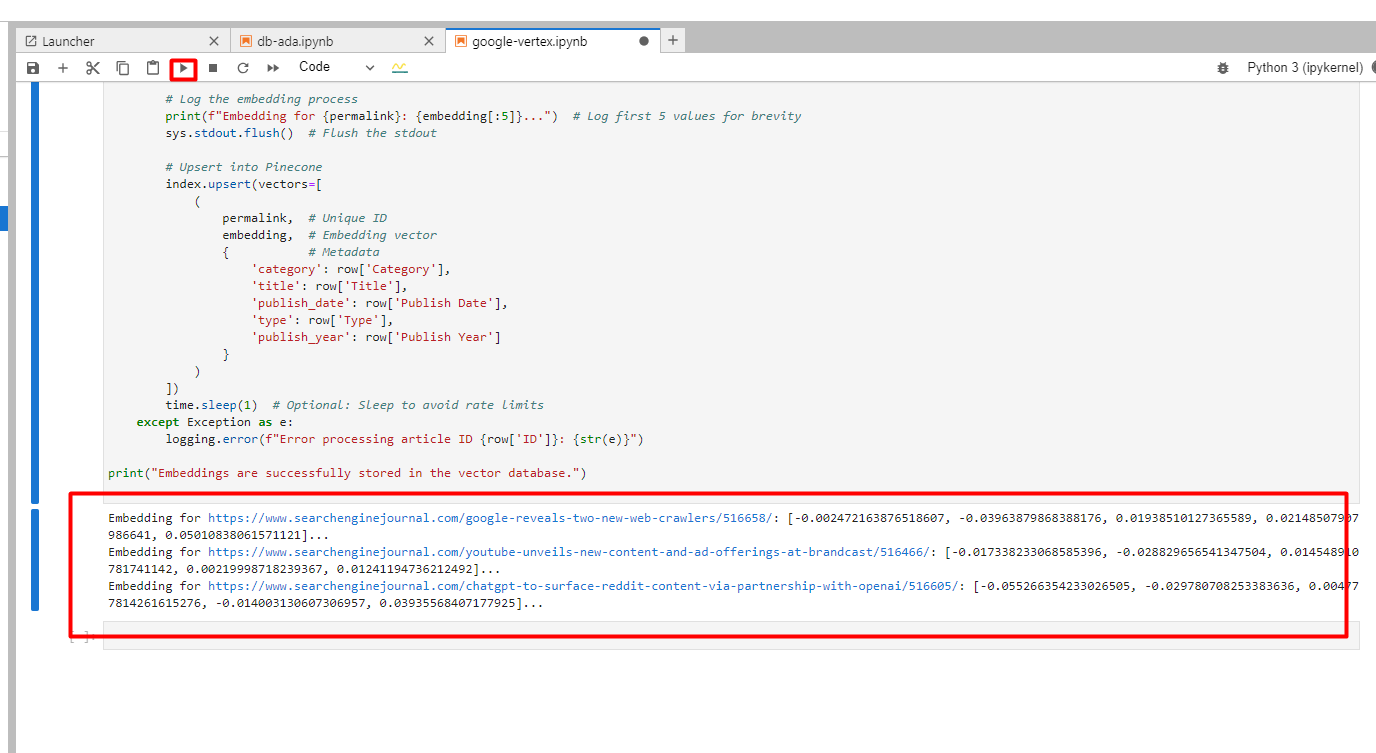Open the Code cell type dropdown
This screenshot has width=1376, height=753.
(x=336, y=67)
